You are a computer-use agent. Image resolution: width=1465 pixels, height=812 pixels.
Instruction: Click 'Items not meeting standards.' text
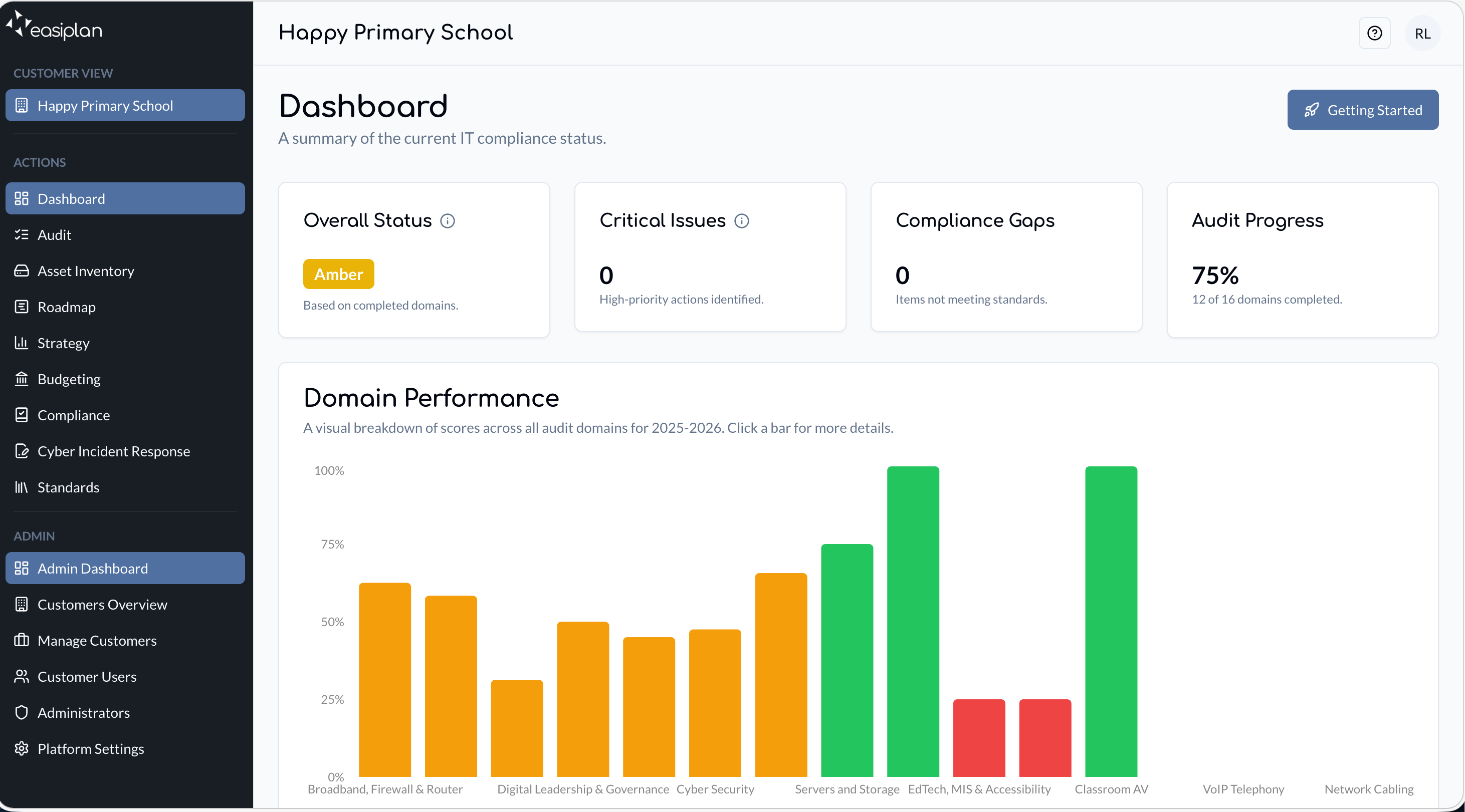click(x=971, y=299)
